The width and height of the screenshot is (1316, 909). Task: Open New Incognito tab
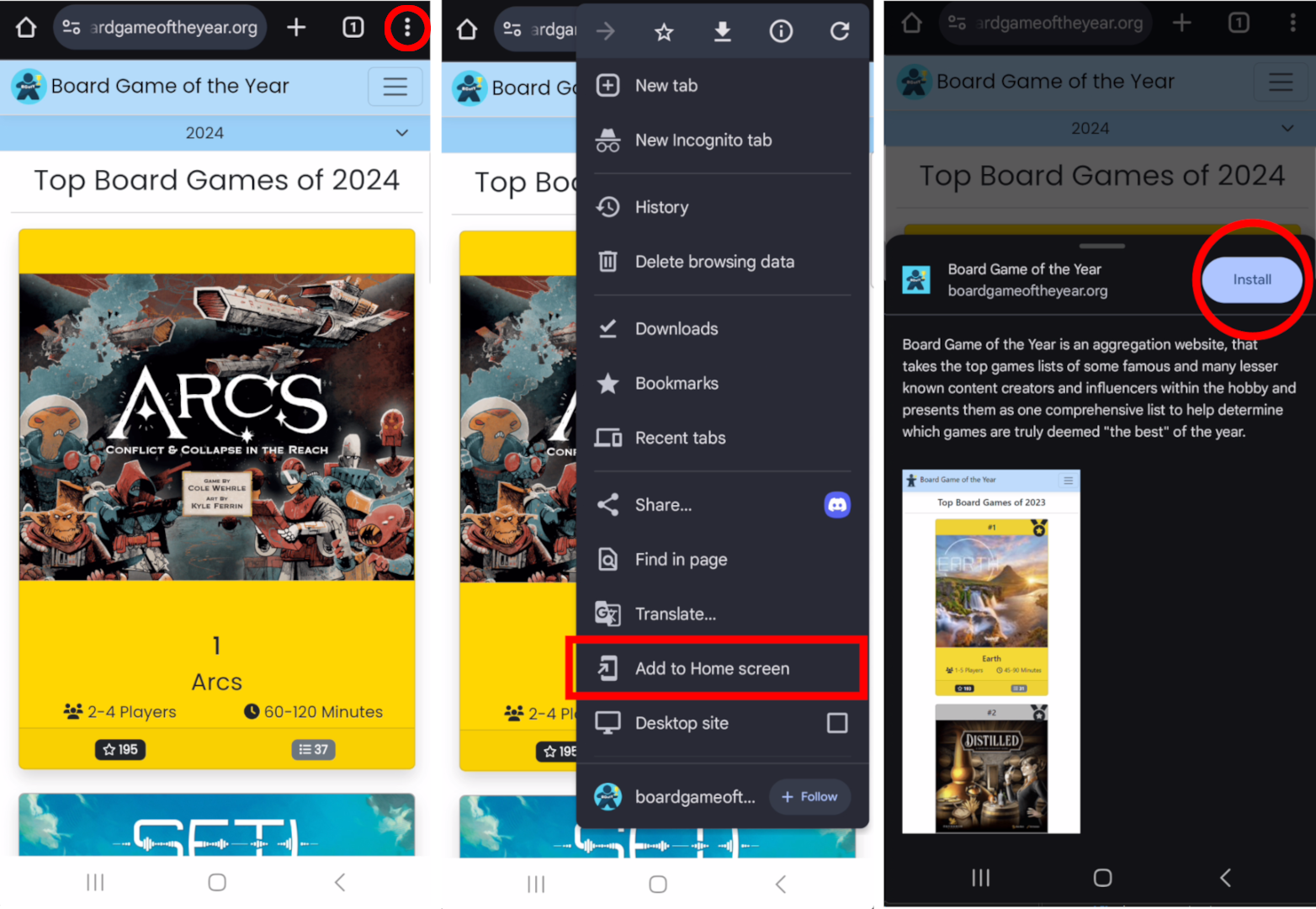[x=703, y=141]
